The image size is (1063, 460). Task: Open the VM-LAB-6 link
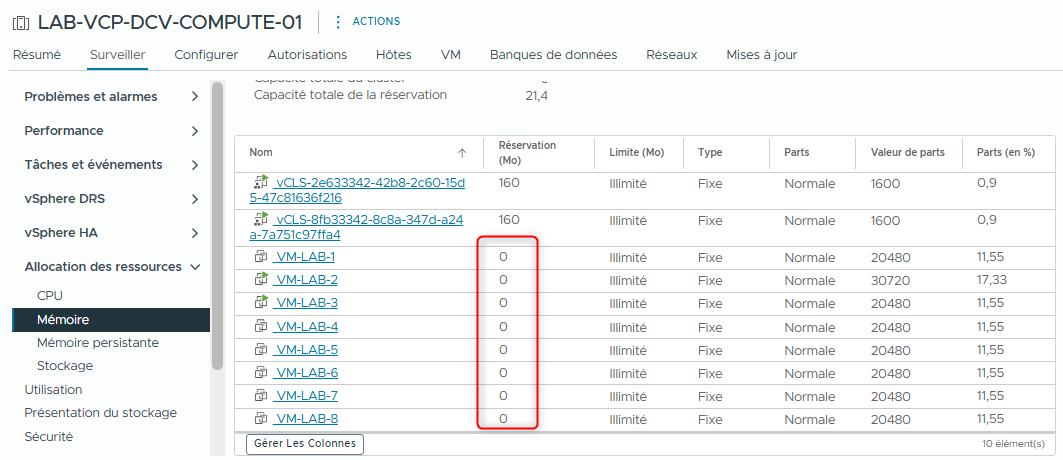tap(305, 373)
